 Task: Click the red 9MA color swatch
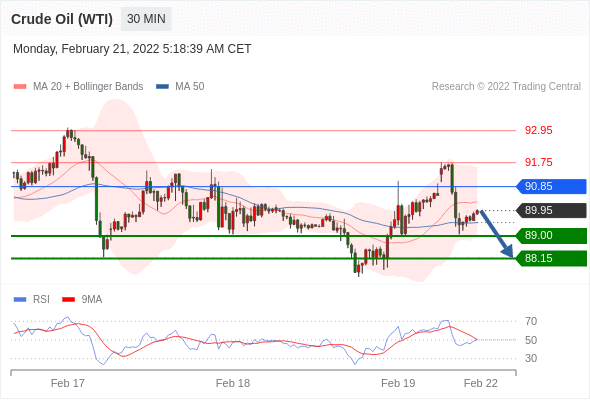point(68,300)
